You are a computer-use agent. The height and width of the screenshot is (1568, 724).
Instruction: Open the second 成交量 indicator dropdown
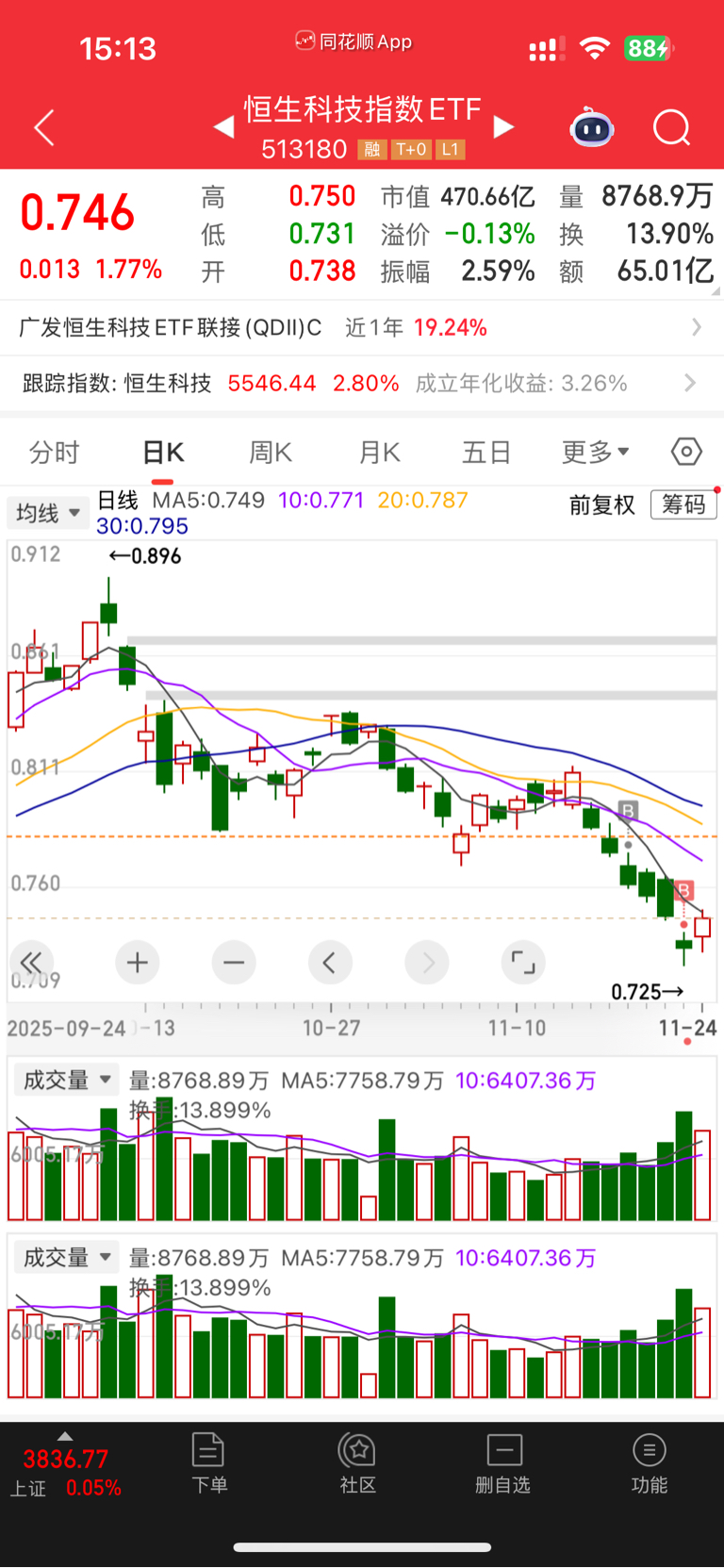65,1257
